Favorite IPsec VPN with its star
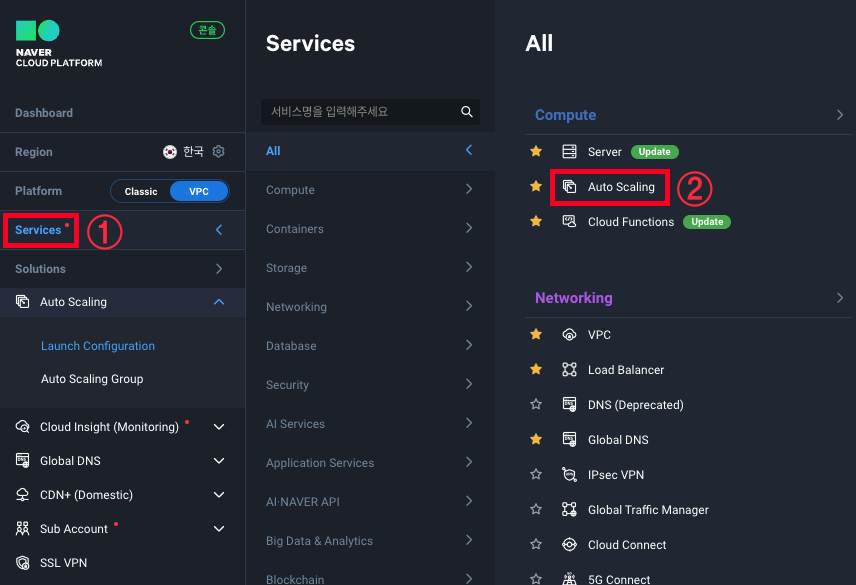This screenshot has width=856, height=585. pos(536,474)
